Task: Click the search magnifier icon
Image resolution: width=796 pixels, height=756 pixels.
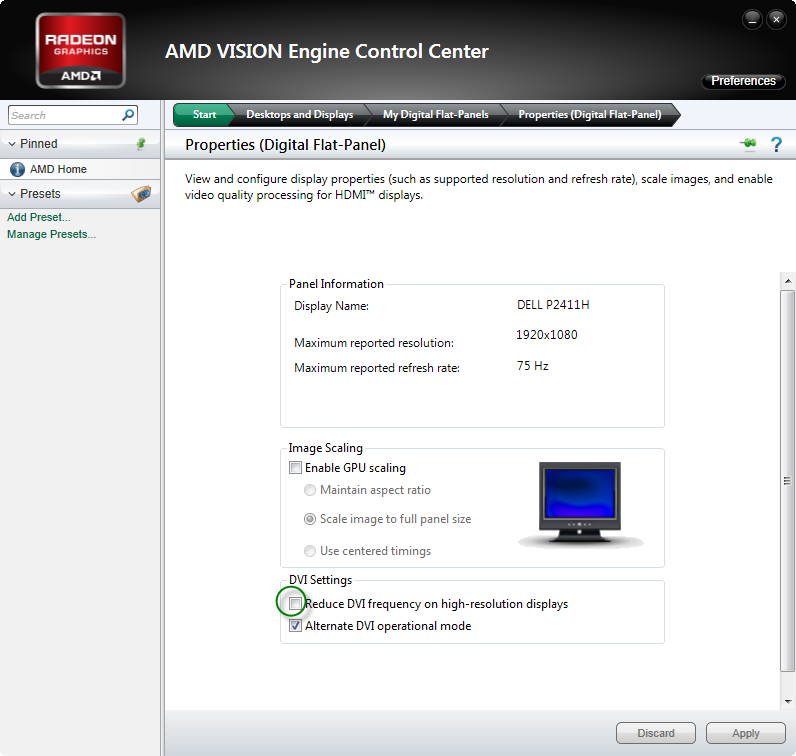Action: coord(128,115)
